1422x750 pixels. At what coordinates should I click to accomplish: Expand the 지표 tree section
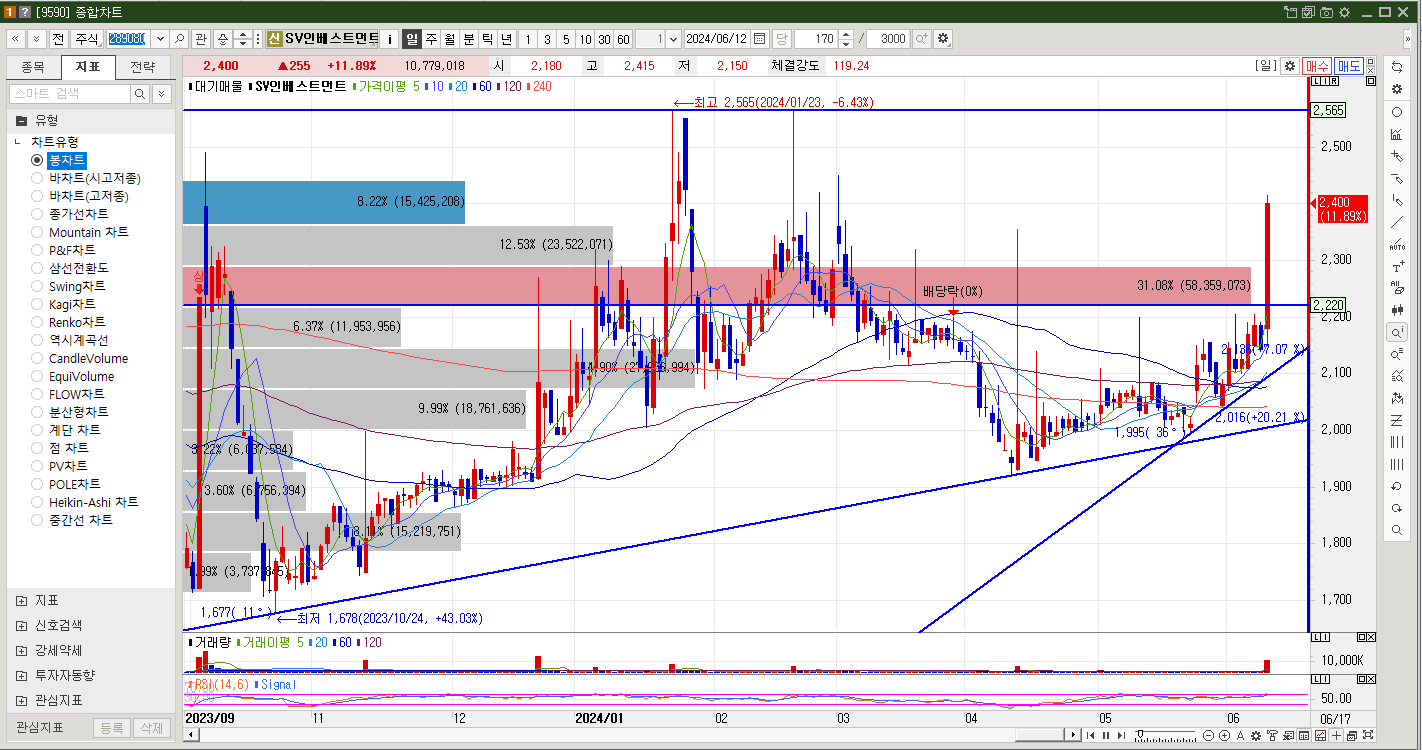[x=21, y=601]
